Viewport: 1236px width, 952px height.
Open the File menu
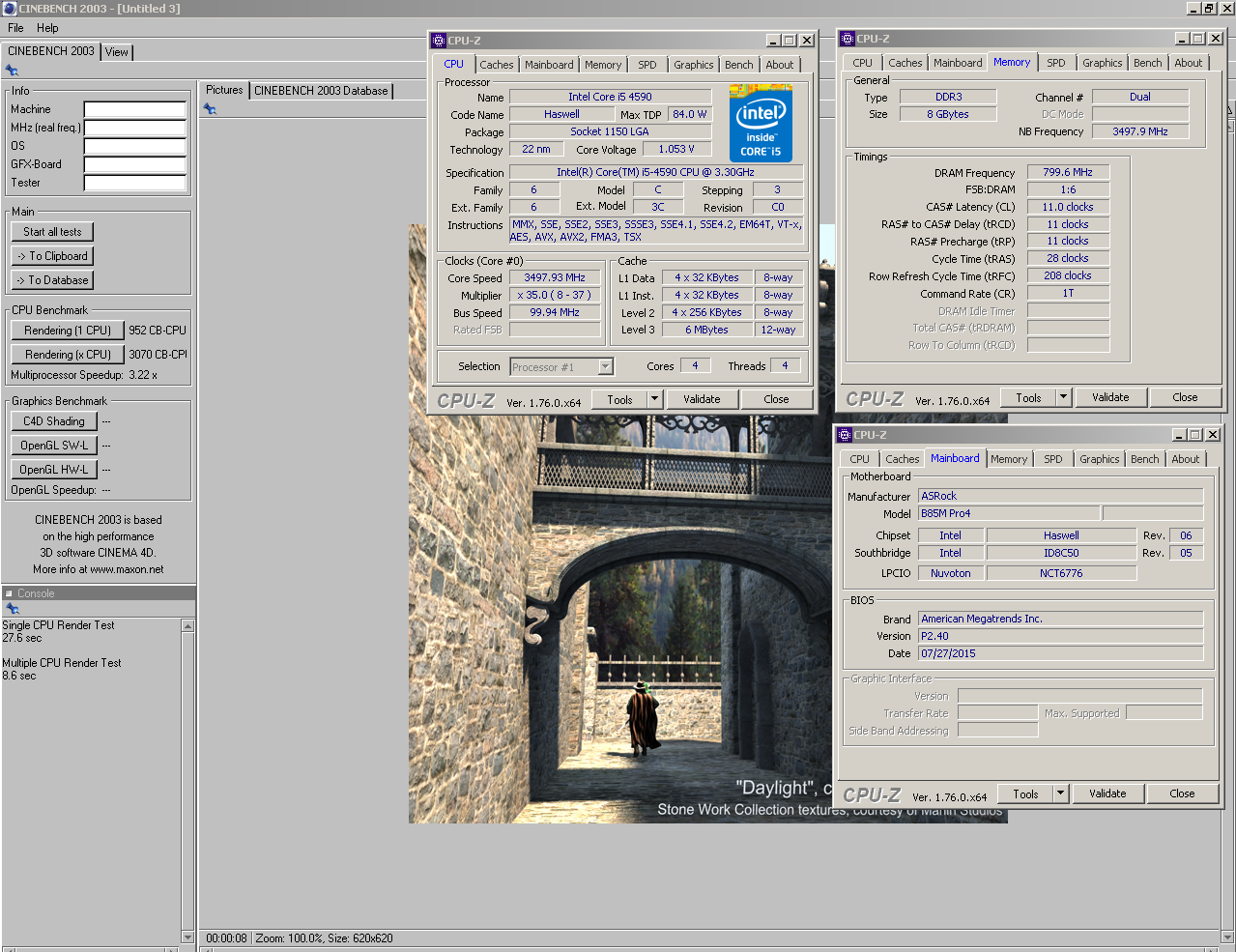click(15, 28)
